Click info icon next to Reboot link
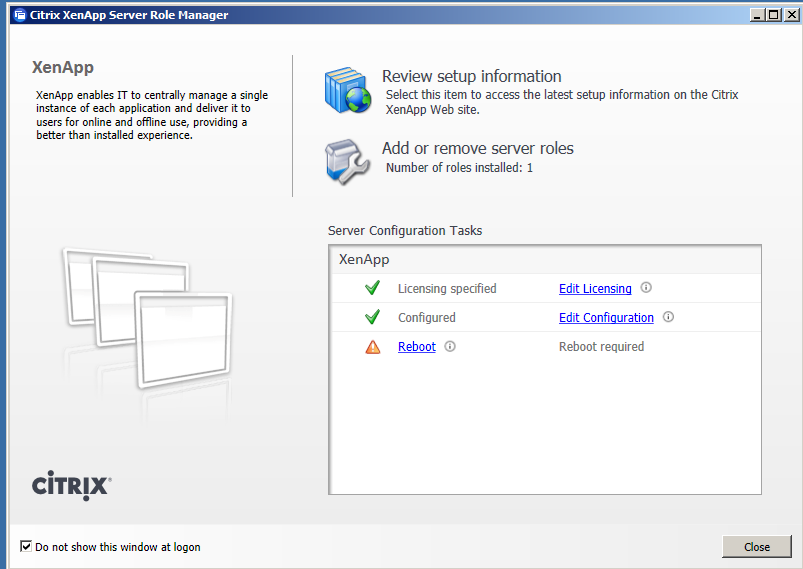The width and height of the screenshot is (803, 569). coord(450,346)
